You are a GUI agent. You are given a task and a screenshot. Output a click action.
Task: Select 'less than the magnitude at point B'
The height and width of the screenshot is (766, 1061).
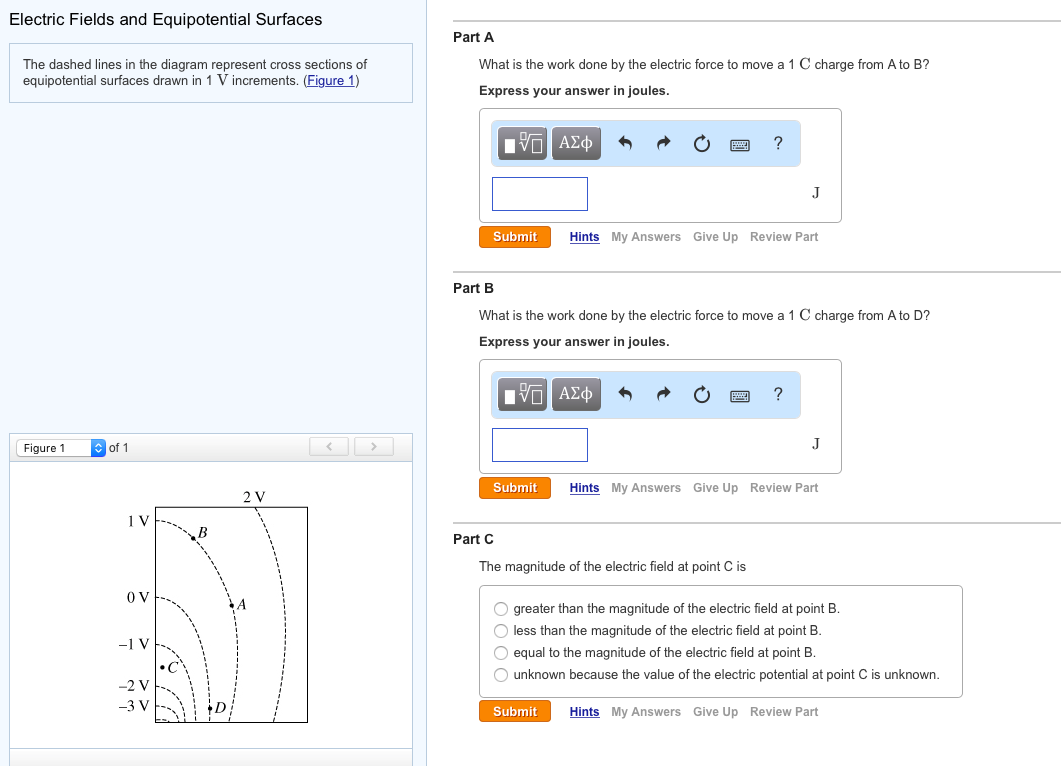tap(501, 630)
